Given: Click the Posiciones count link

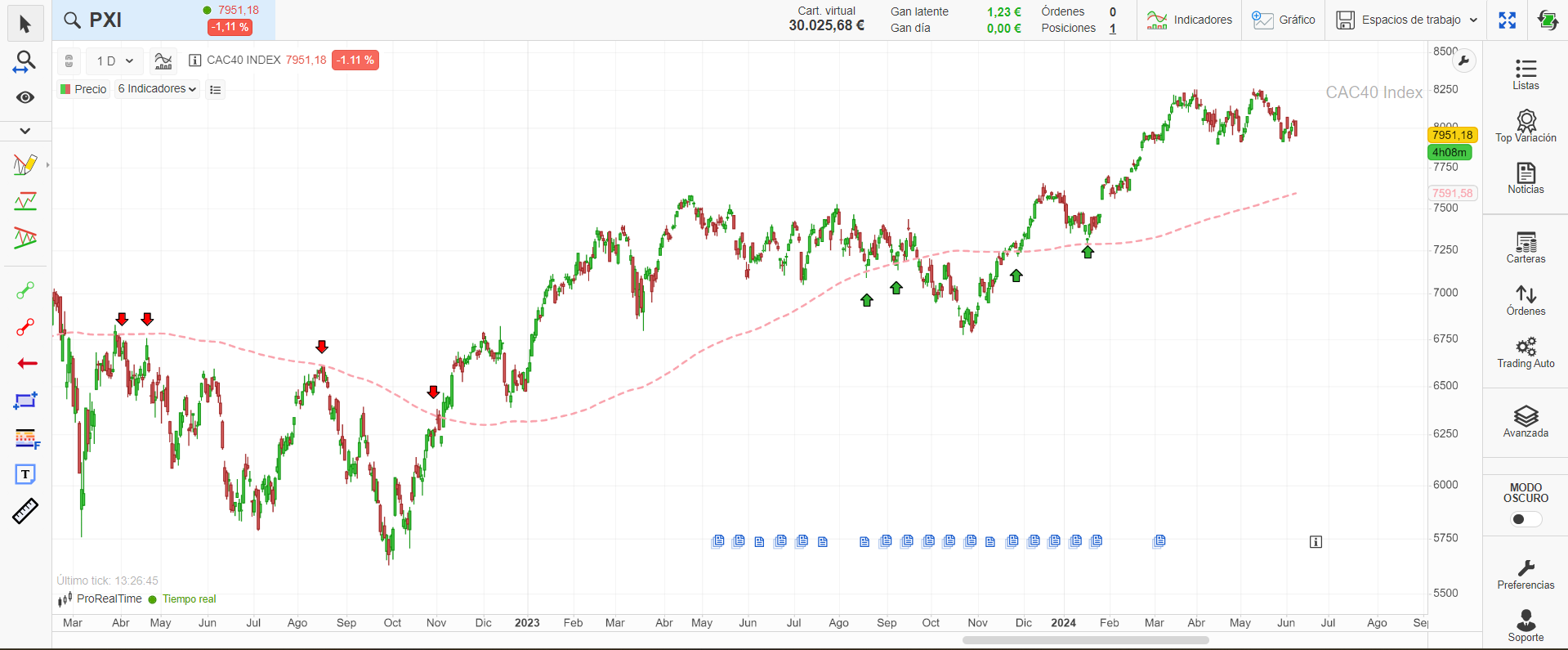Looking at the screenshot, I should [1112, 28].
